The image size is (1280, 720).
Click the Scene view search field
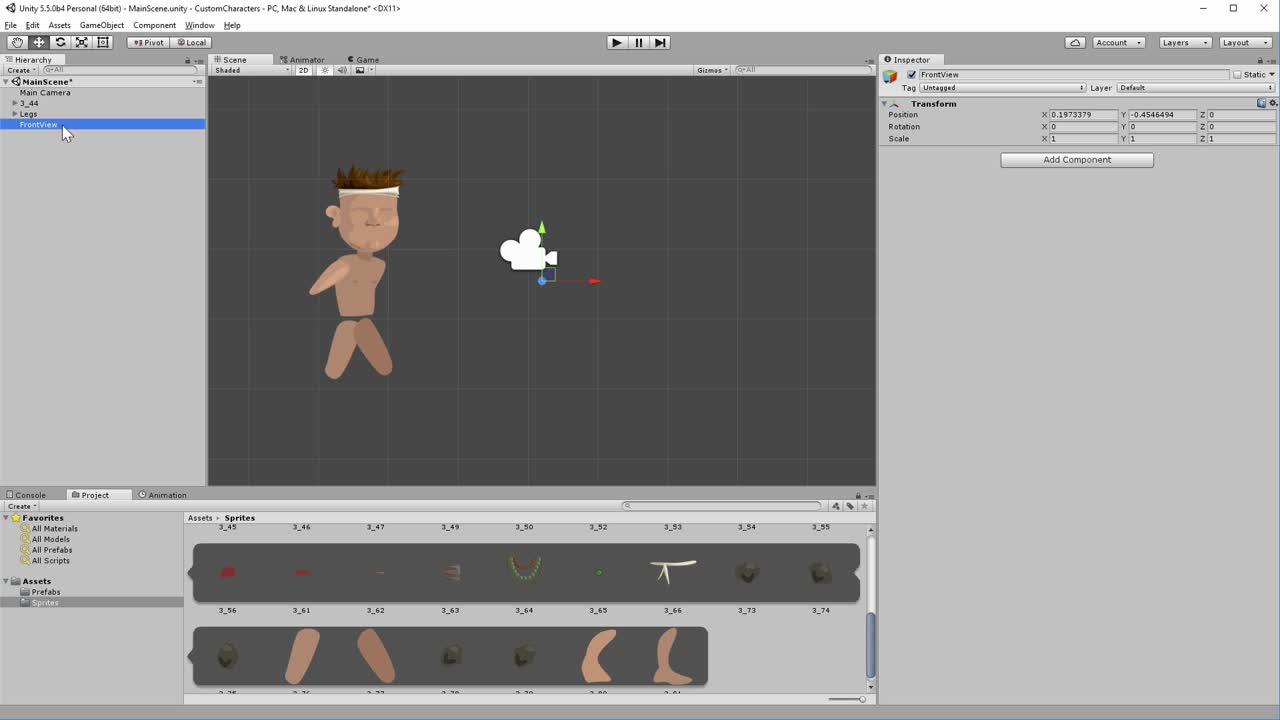pyautogui.click(x=804, y=70)
